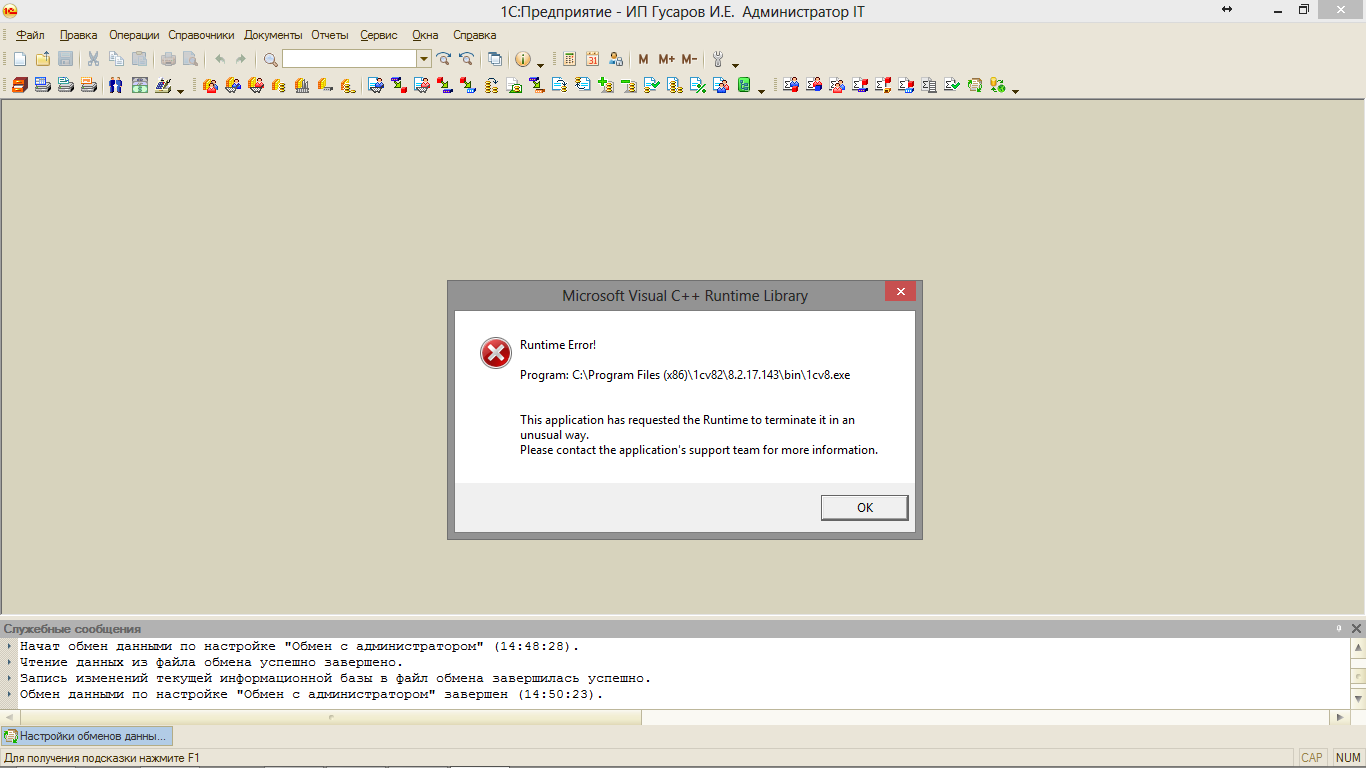The width and height of the screenshot is (1366, 768).
Task: Click the Find magnifier icon
Action: tap(270, 59)
